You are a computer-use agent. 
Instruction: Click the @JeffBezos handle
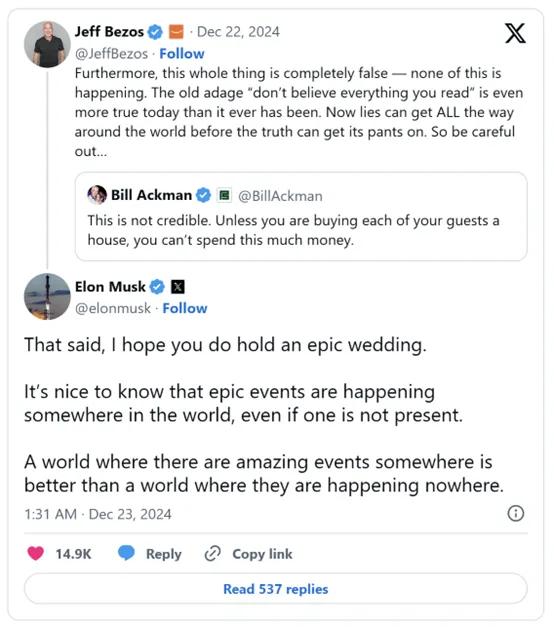[111, 54]
